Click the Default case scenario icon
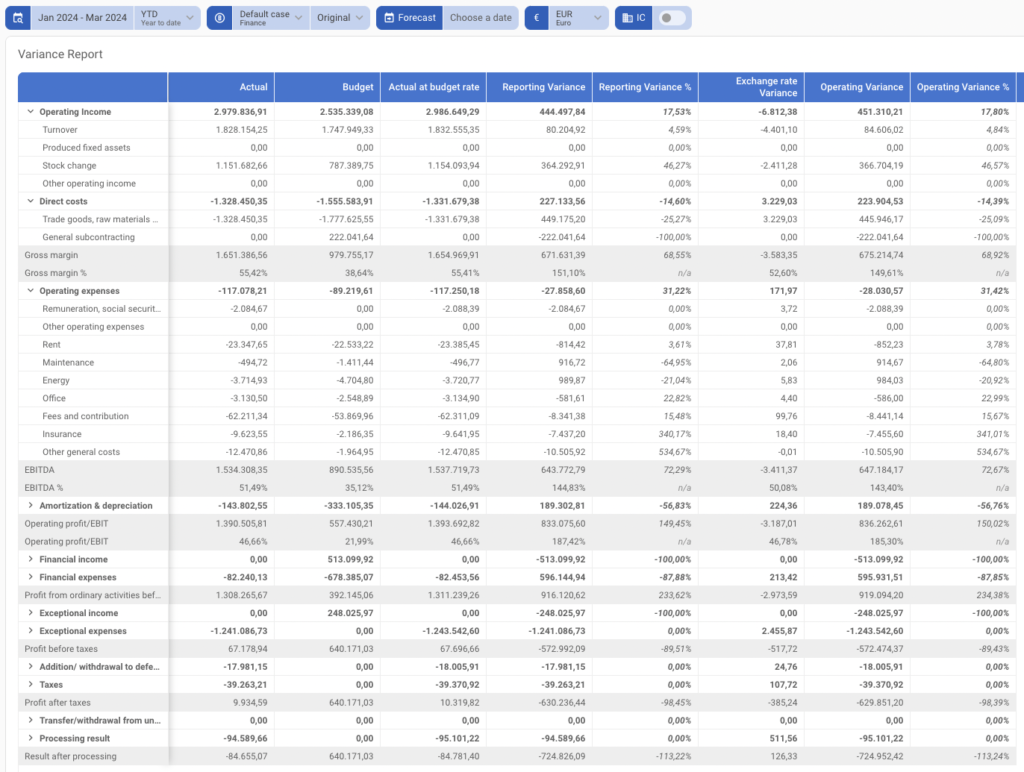The width and height of the screenshot is (1024, 772). point(219,18)
